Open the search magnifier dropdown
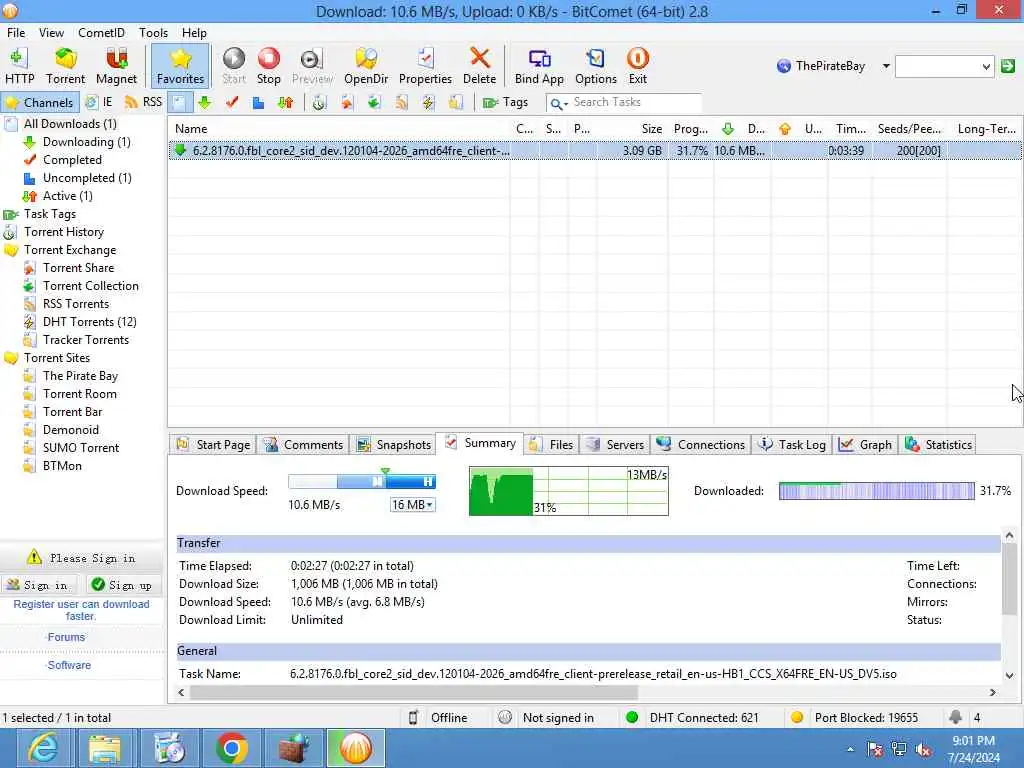Screen dimensions: 1024x768 (x=558, y=103)
